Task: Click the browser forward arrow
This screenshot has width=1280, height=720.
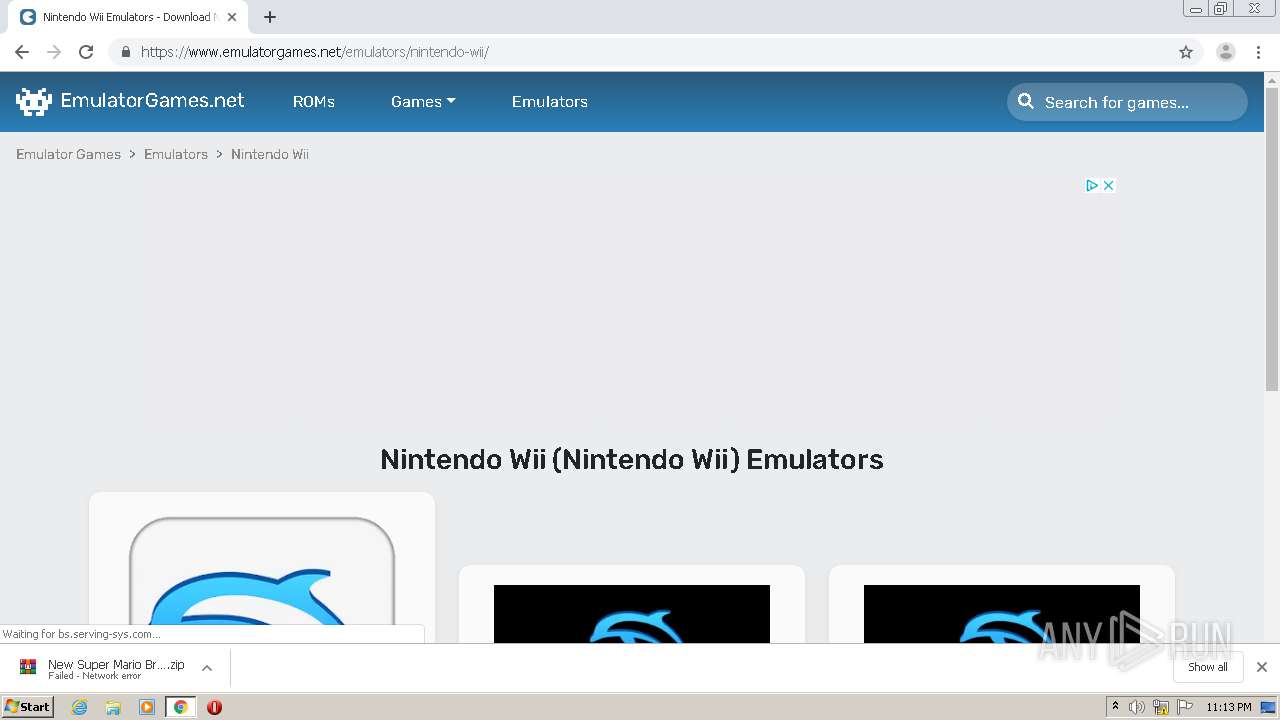Action: [x=54, y=52]
